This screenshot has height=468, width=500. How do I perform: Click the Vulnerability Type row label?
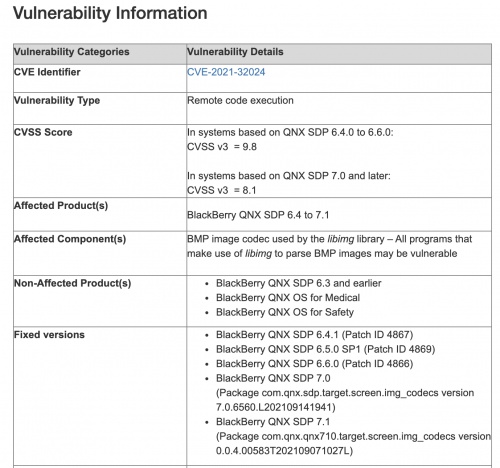pos(57,101)
